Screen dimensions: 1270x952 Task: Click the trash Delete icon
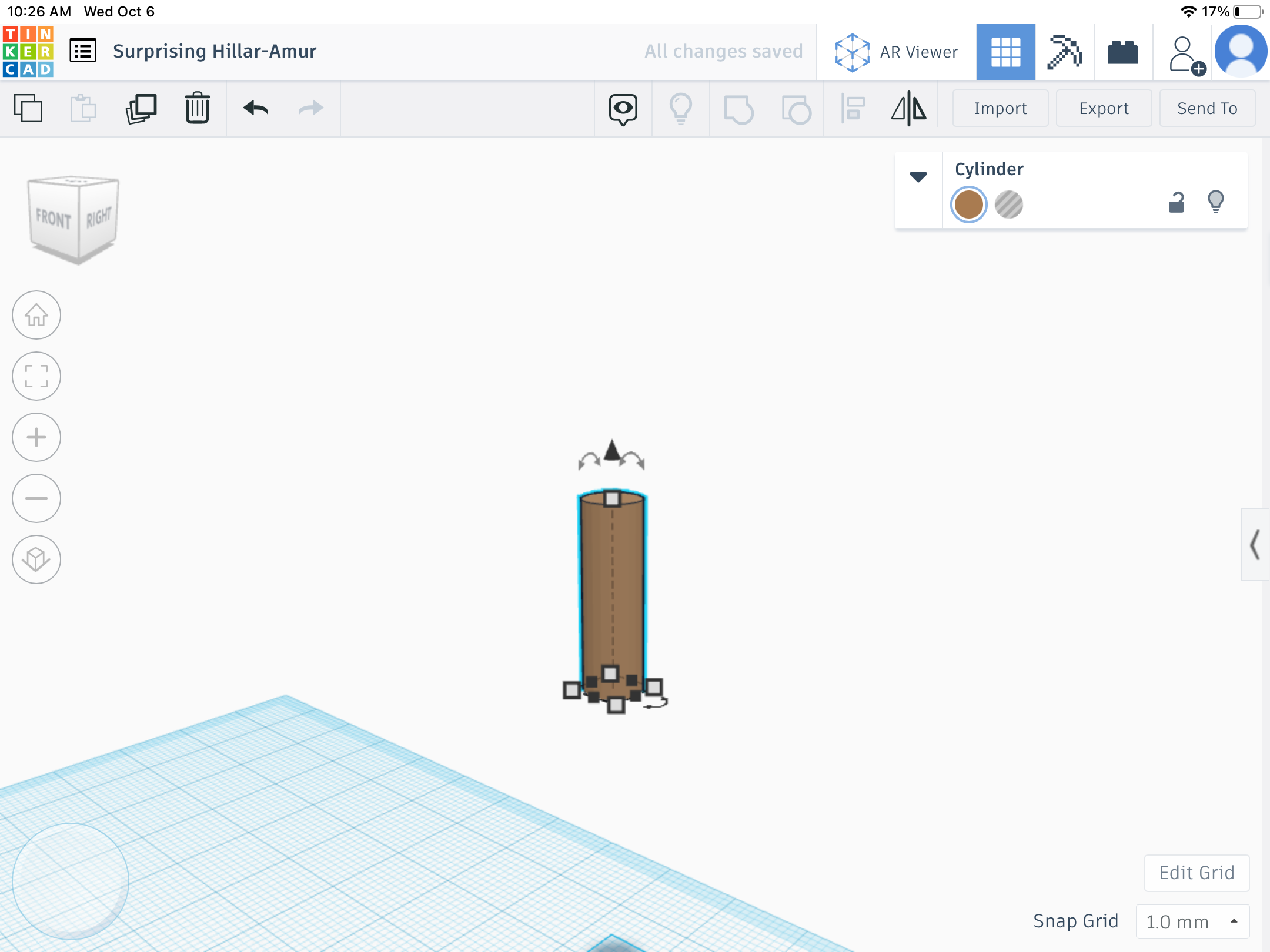click(197, 108)
